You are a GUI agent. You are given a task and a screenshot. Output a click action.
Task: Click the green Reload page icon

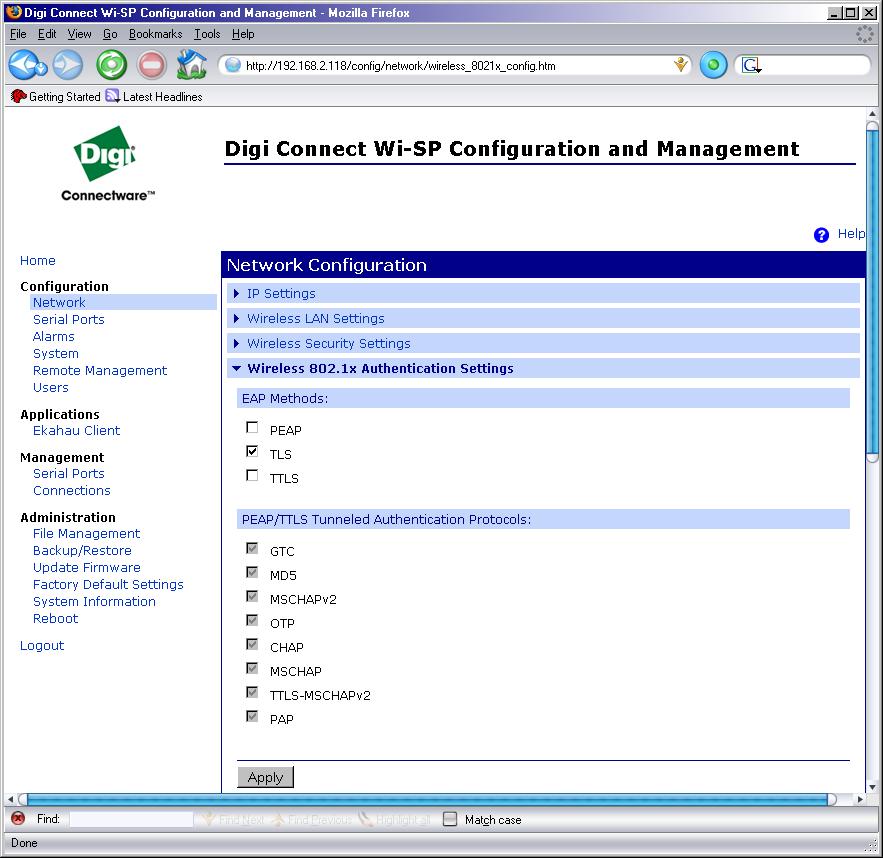pyautogui.click(x=111, y=66)
